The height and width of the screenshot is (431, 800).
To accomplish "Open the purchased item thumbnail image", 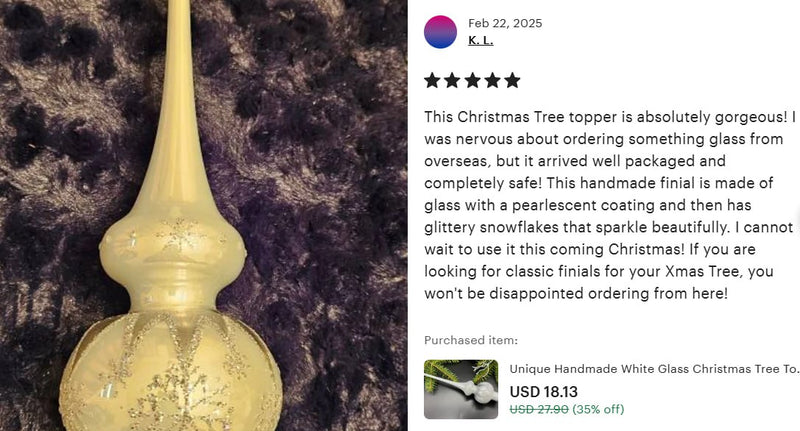I will coord(461,390).
